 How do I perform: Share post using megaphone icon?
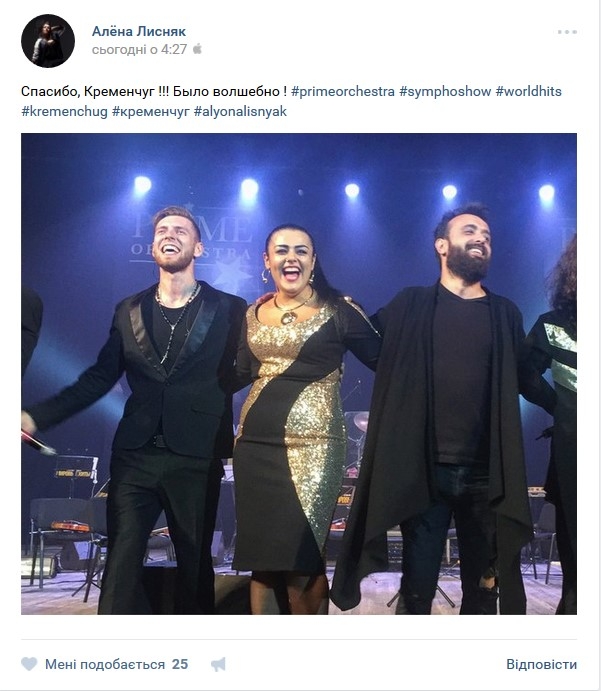click(219, 665)
